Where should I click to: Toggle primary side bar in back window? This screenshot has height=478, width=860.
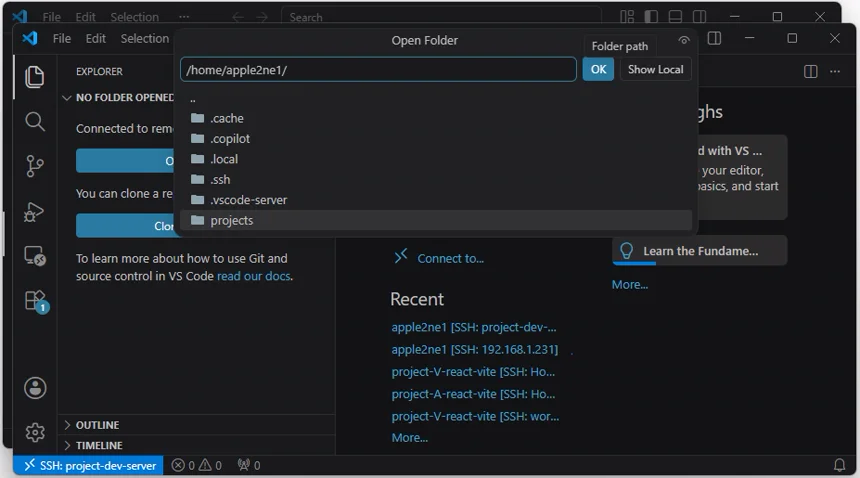(x=651, y=16)
